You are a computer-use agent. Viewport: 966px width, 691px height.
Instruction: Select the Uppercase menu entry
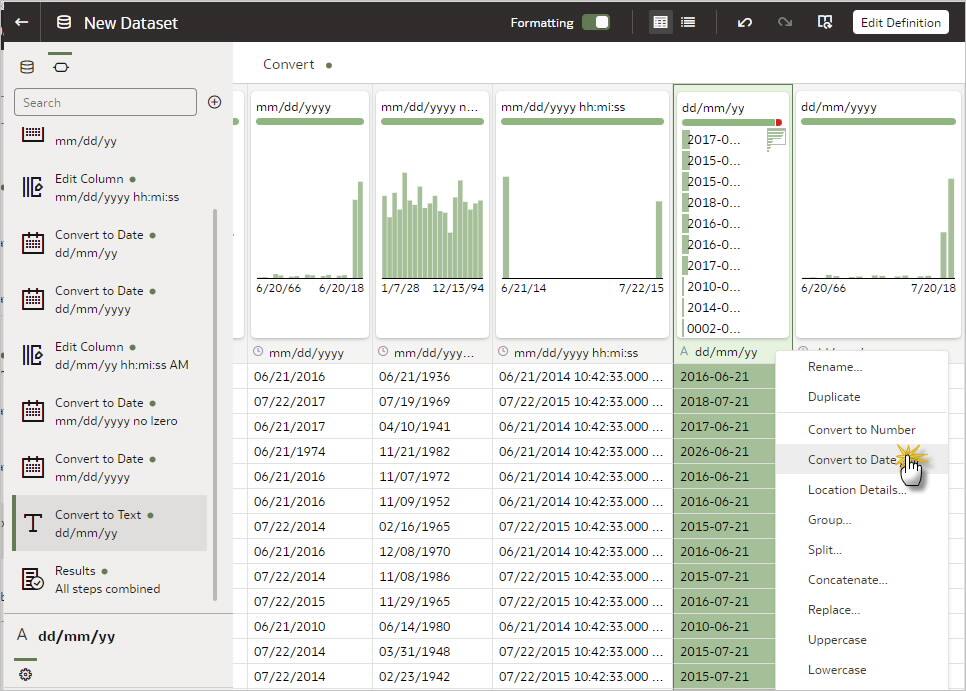click(837, 640)
